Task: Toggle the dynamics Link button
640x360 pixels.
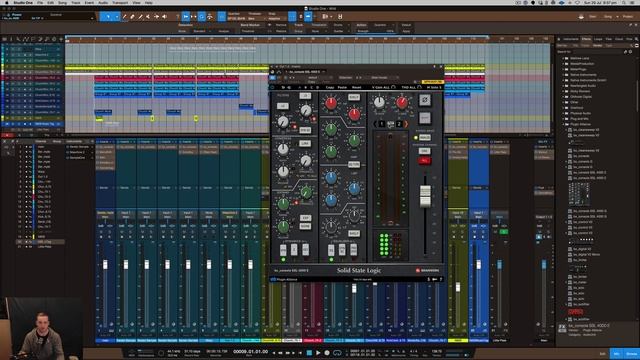Action: point(305,143)
